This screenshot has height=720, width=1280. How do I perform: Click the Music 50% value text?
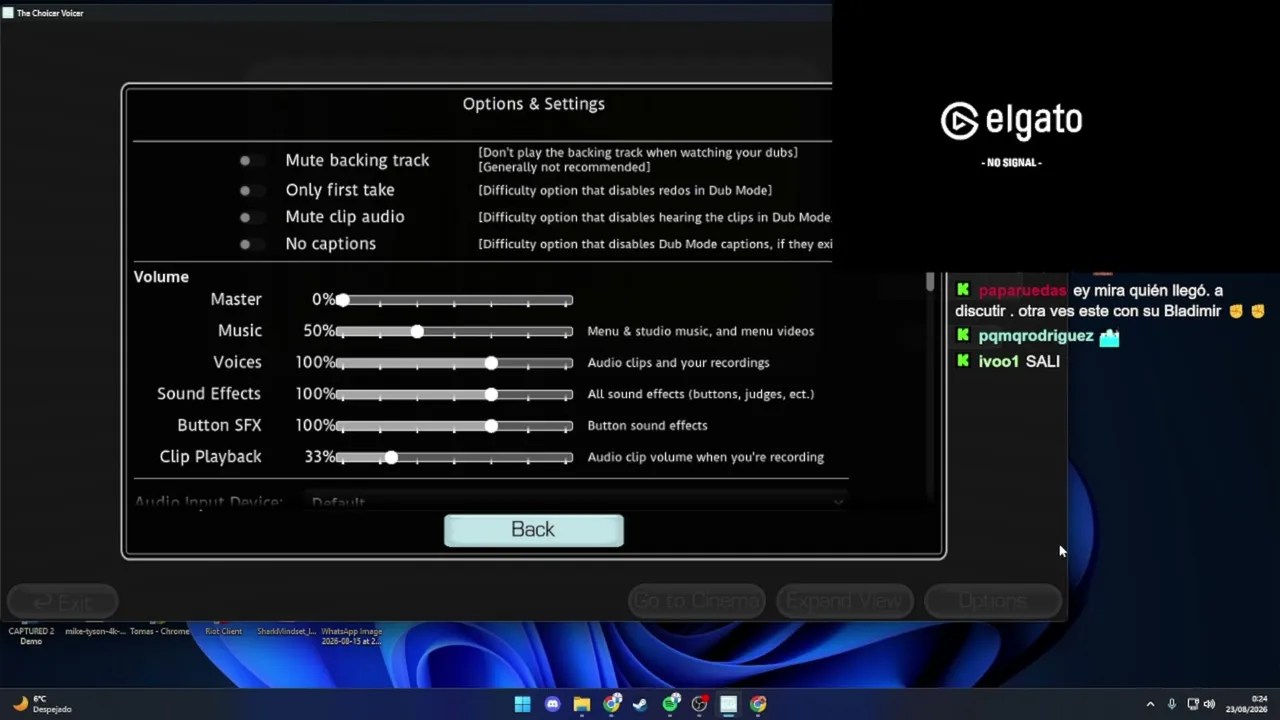click(x=319, y=331)
